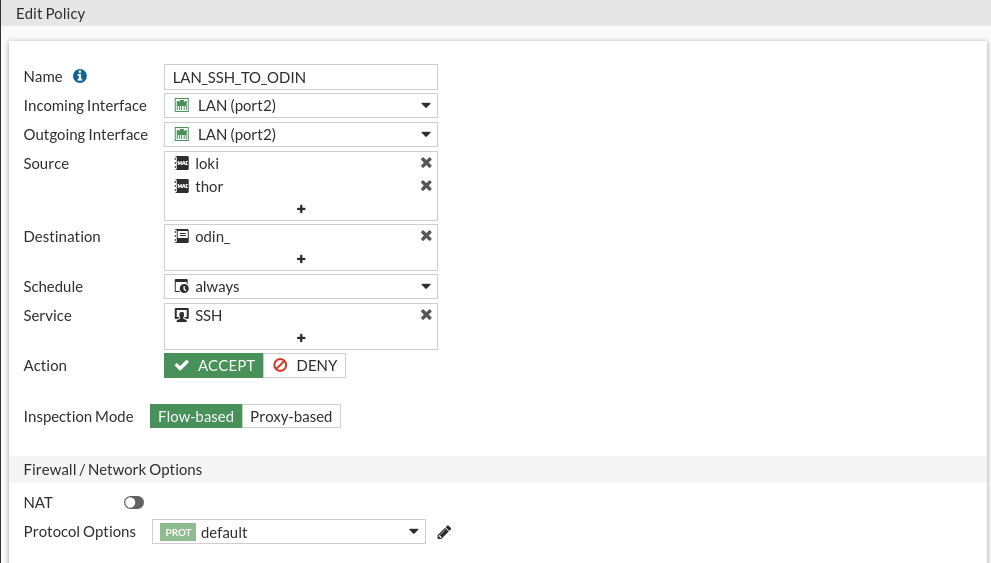Select the thor source entry
The image size is (991, 563).
(209, 186)
